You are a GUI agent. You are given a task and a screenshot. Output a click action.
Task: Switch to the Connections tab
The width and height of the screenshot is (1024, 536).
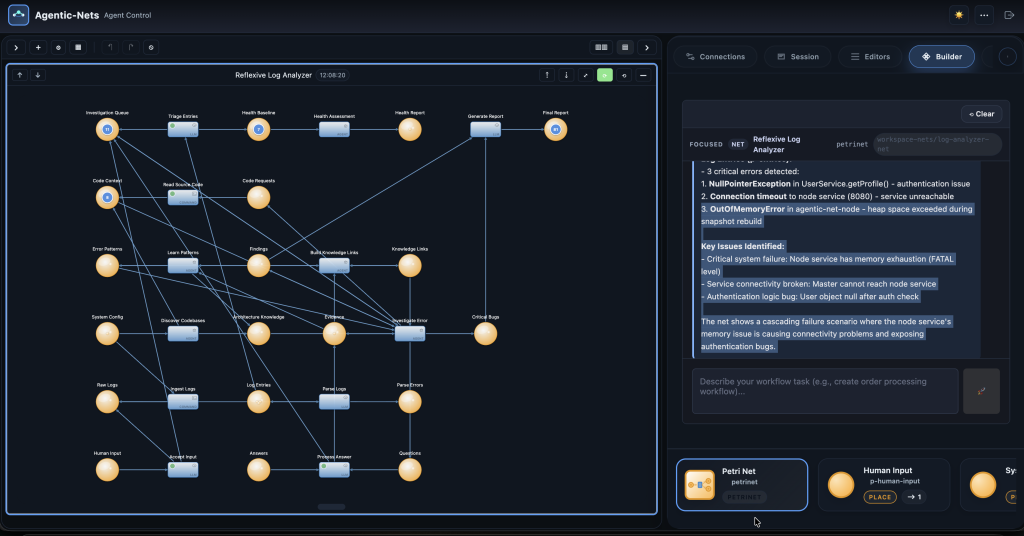[x=714, y=57]
